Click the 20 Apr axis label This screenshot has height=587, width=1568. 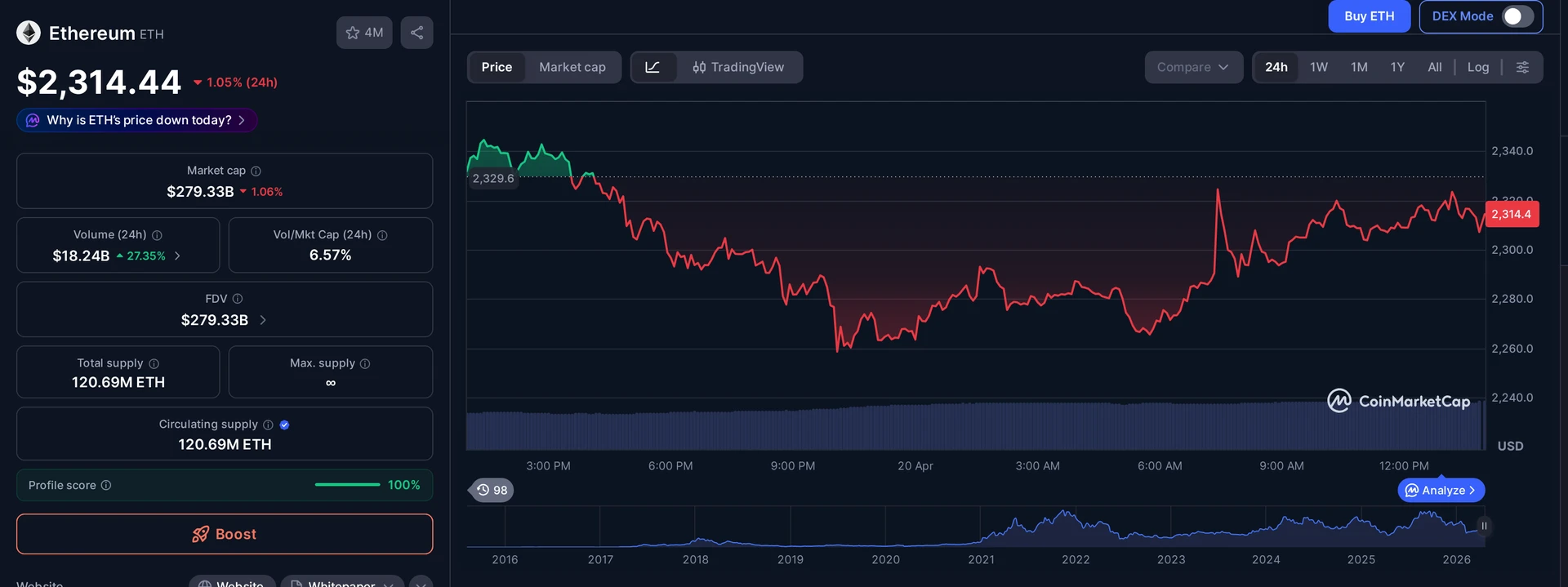915,465
